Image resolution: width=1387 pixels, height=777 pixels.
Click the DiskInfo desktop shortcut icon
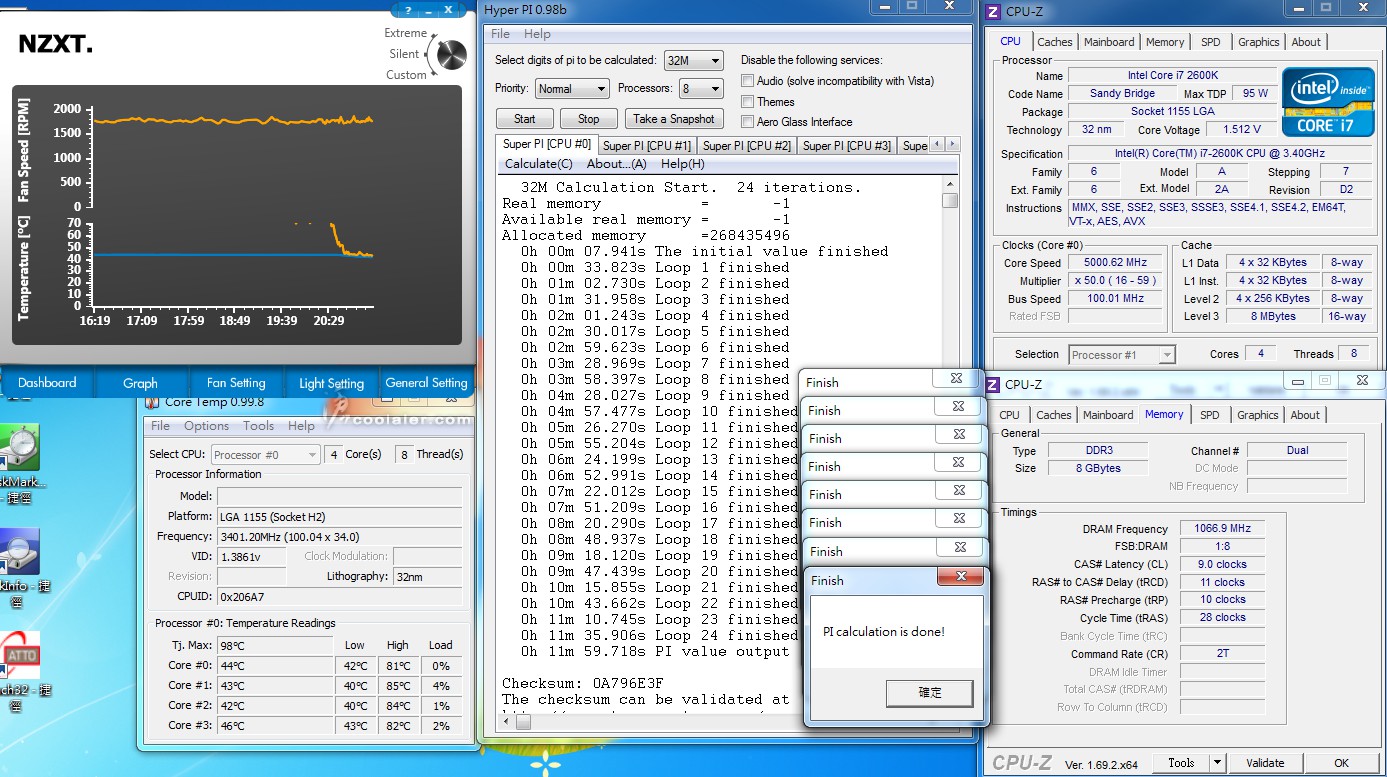19,552
